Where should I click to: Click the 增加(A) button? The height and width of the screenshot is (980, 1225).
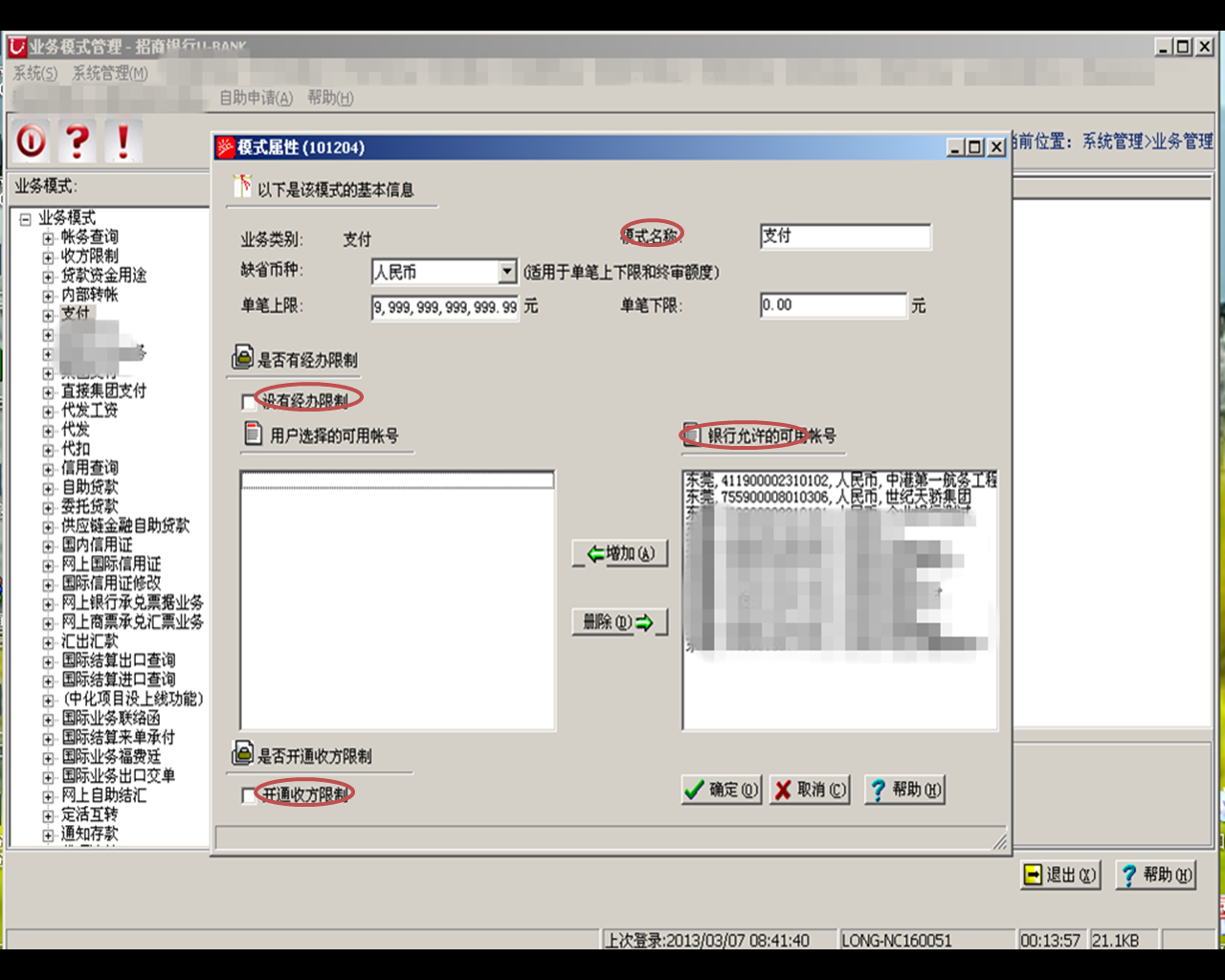(620, 553)
